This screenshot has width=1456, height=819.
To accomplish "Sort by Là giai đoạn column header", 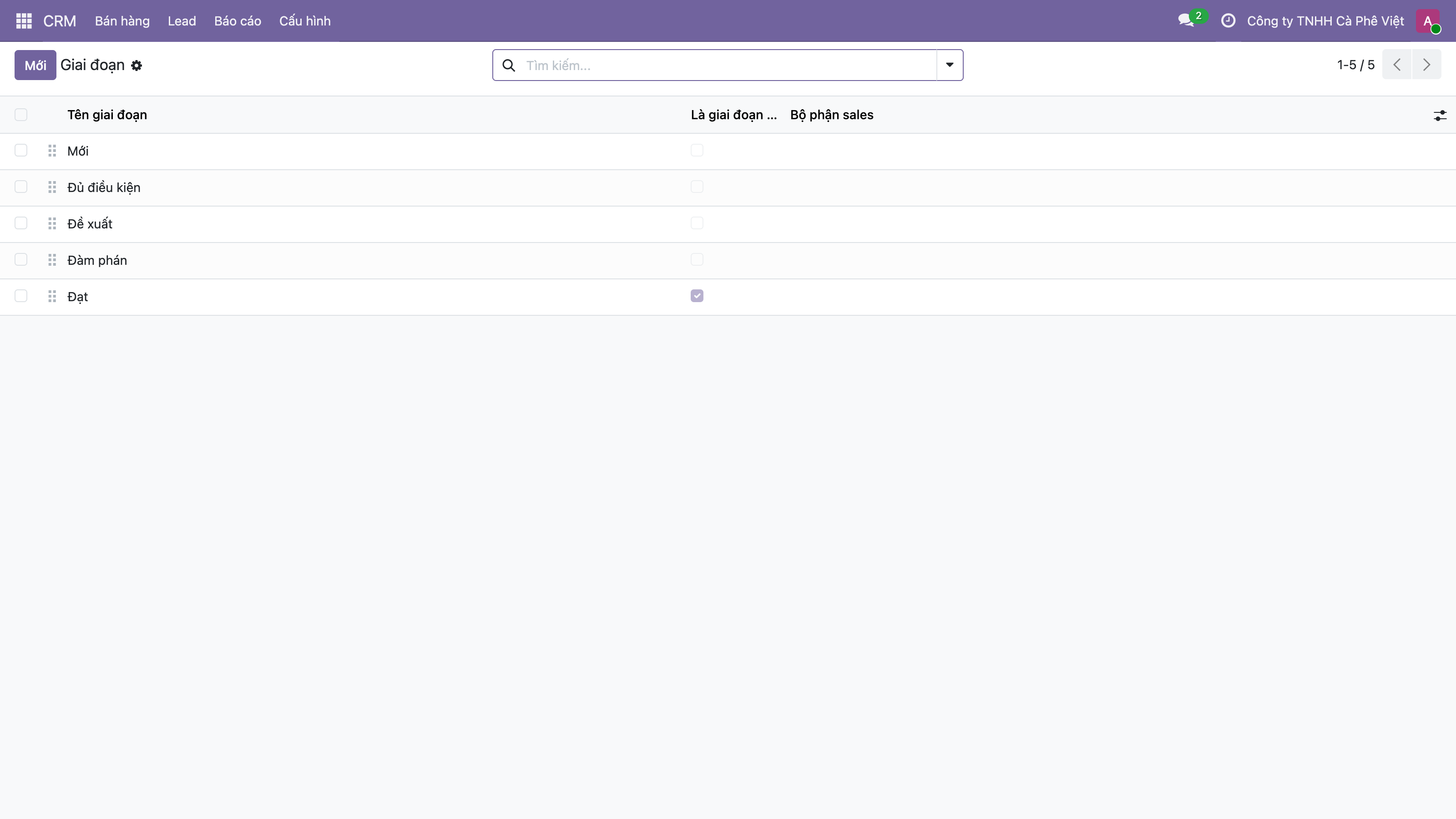I will pos(733,115).
